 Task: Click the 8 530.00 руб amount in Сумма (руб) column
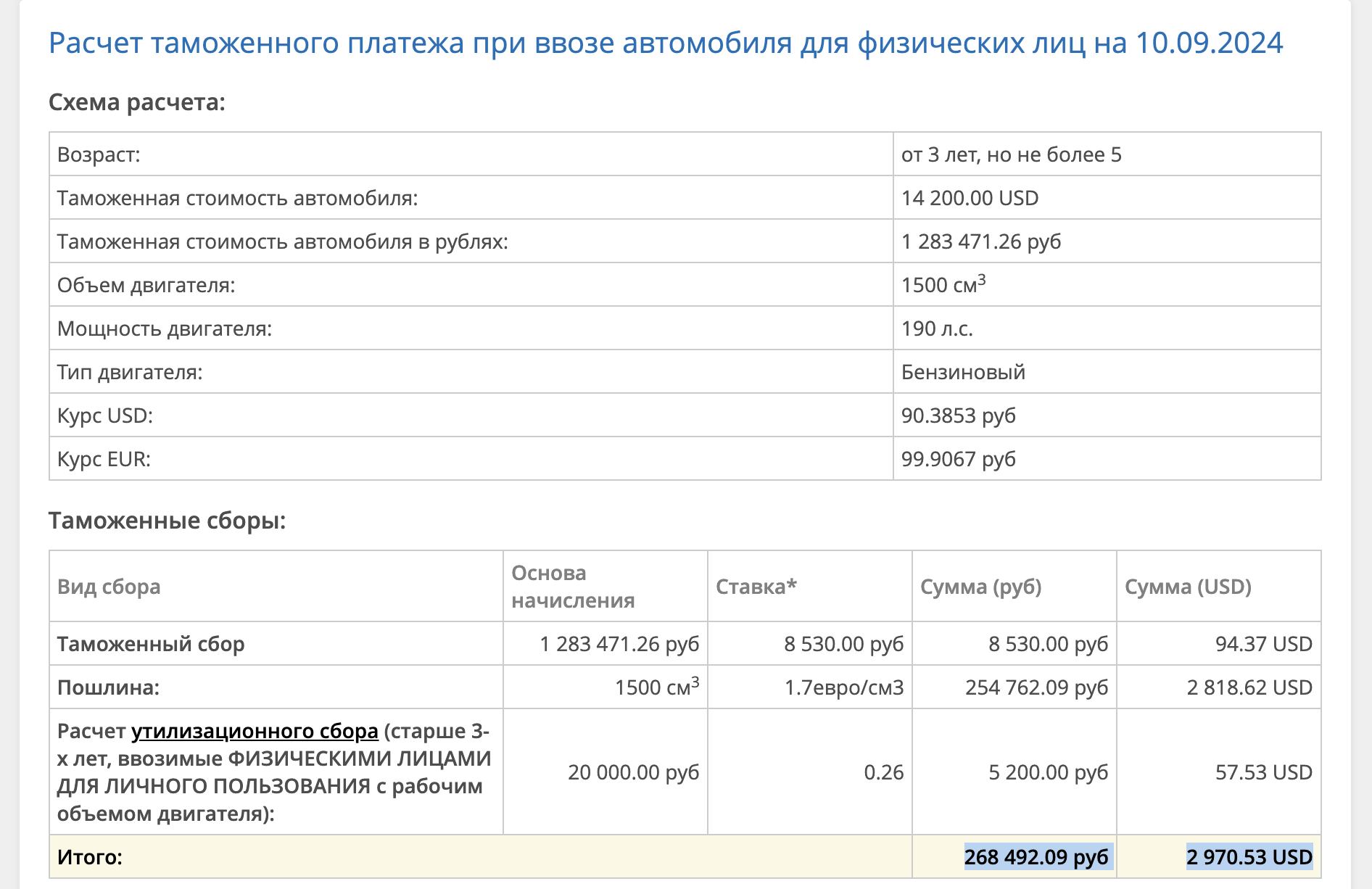(x=1049, y=644)
